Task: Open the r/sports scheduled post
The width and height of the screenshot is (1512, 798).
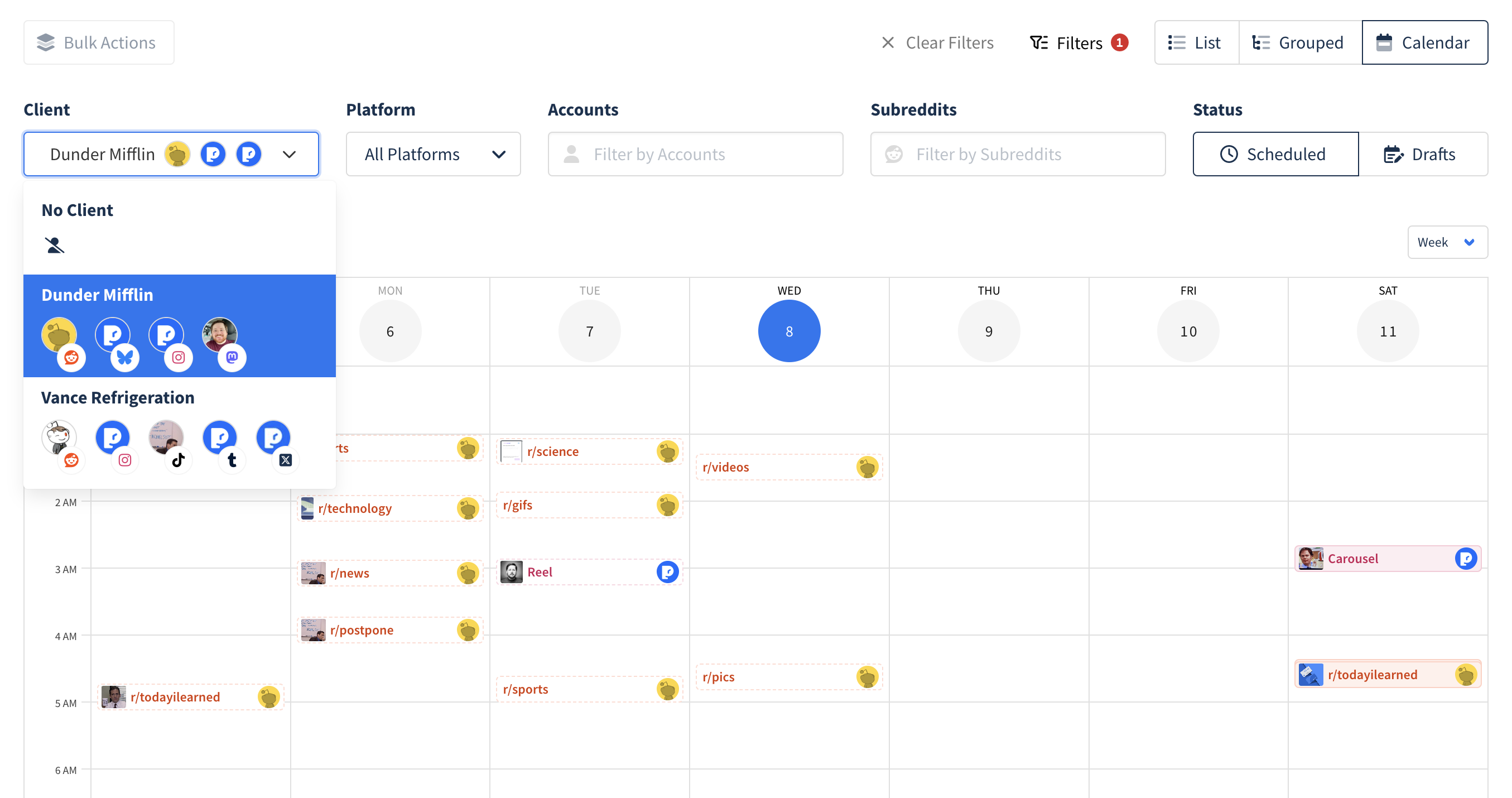Action: pos(590,689)
